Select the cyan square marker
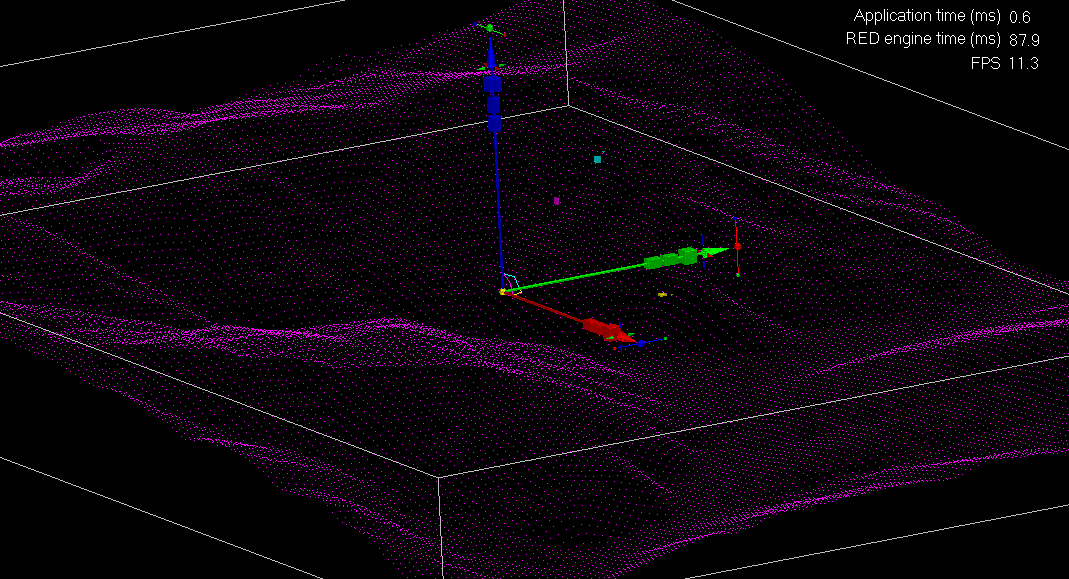1069x579 pixels. 598,159
